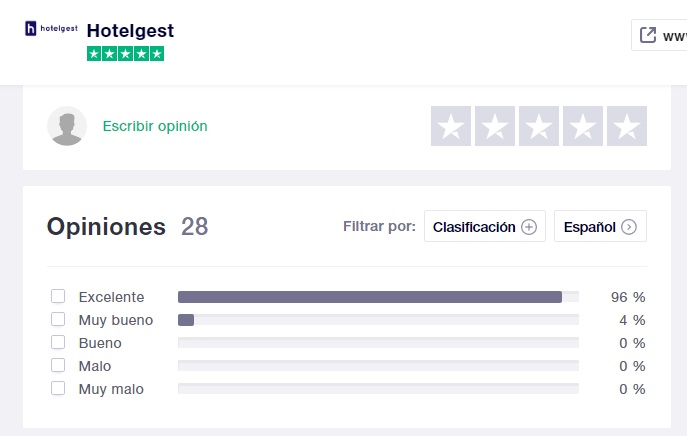
Task: Enable the Malo rating checkbox
Action: [x=58, y=366]
